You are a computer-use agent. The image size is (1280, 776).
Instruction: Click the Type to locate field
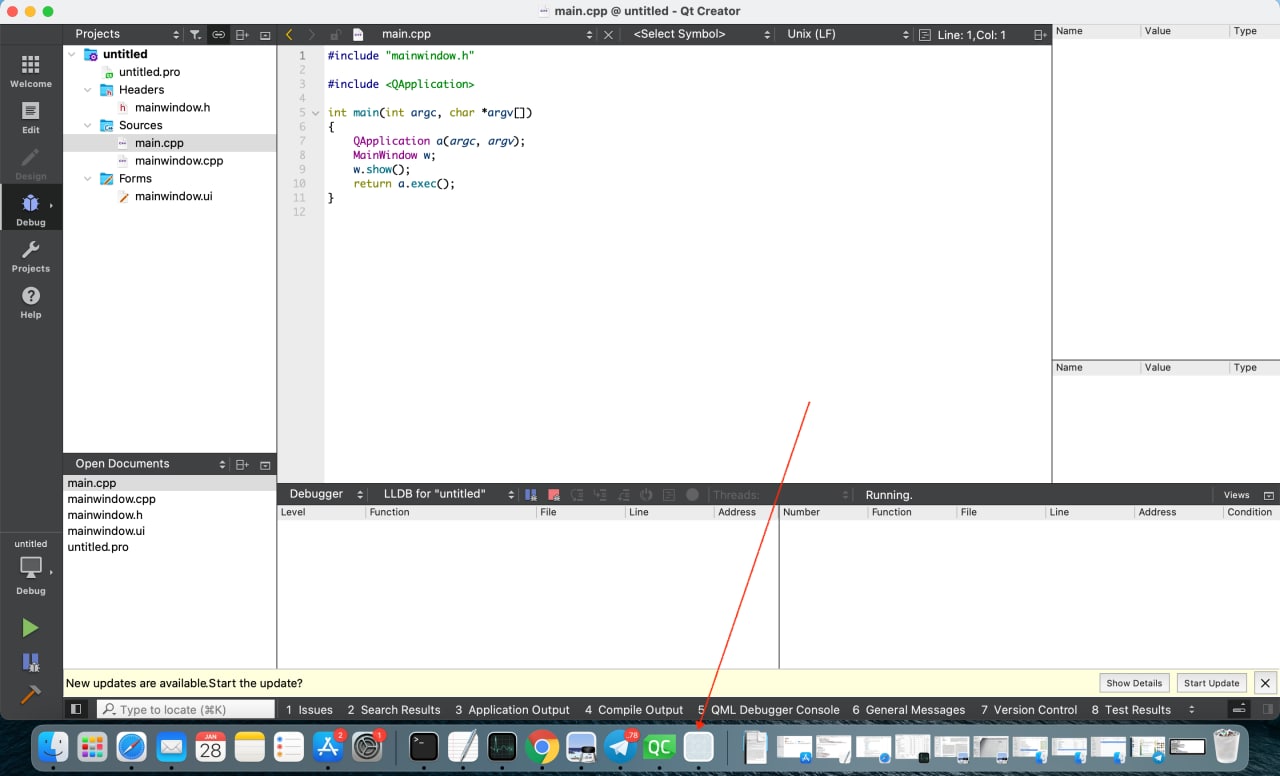click(186, 709)
